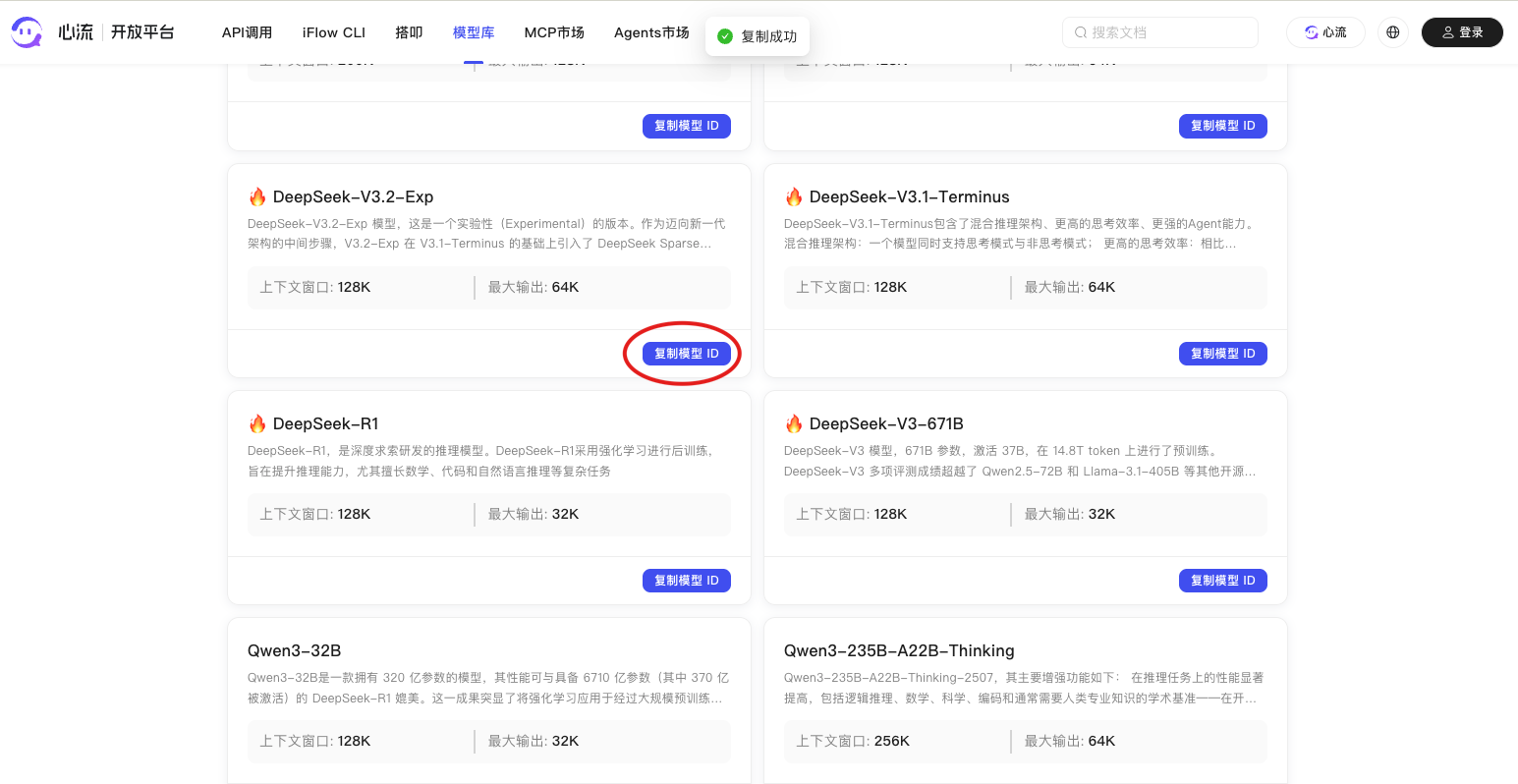The width and height of the screenshot is (1518, 784).
Task: Click DeepSeek-R1 description text
Action: pyautogui.click(x=480, y=461)
